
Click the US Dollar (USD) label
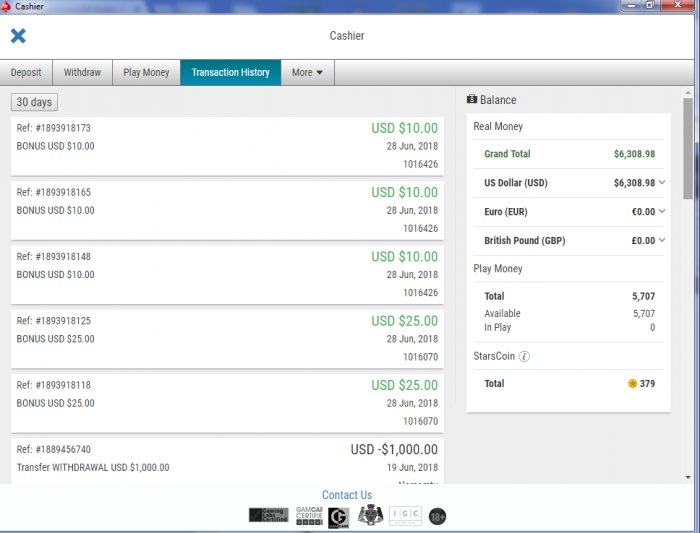[516, 183]
